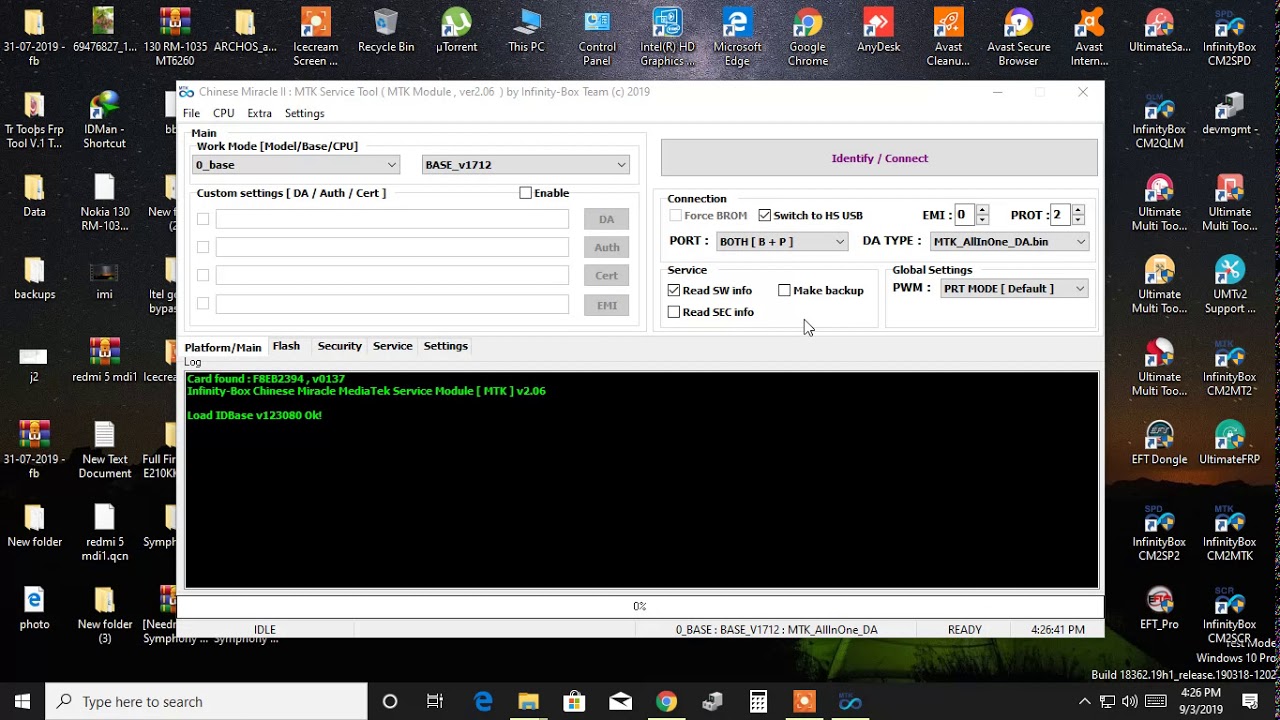Open Control Panel desktop shortcut

pos(597,38)
